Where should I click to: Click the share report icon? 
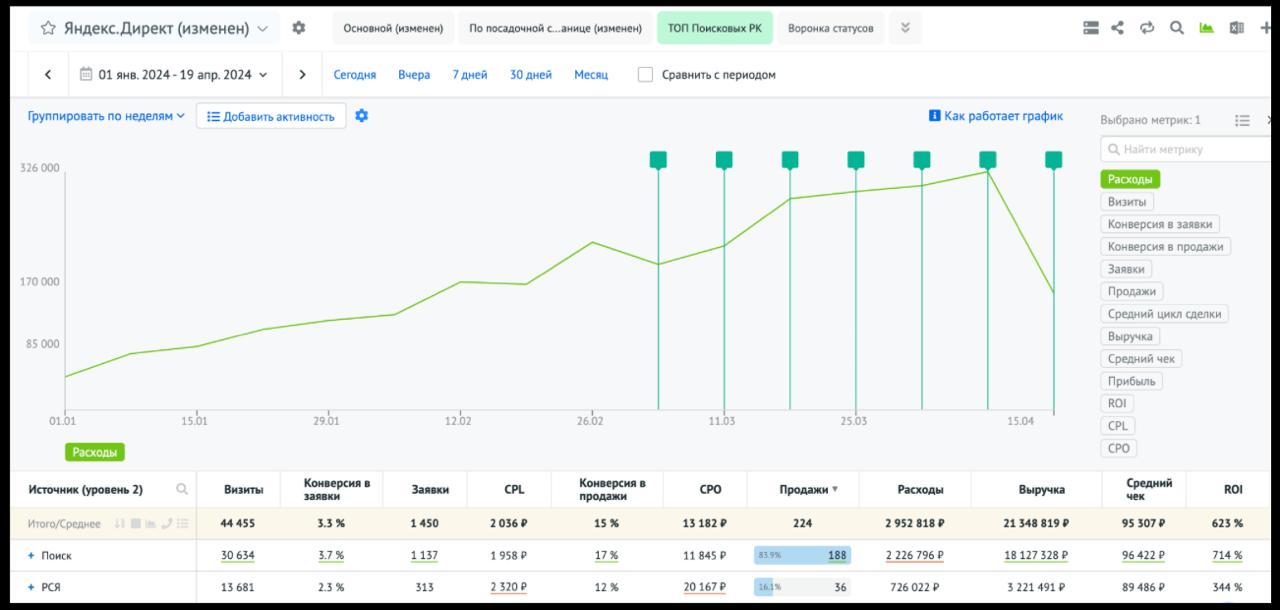[1118, 29]
